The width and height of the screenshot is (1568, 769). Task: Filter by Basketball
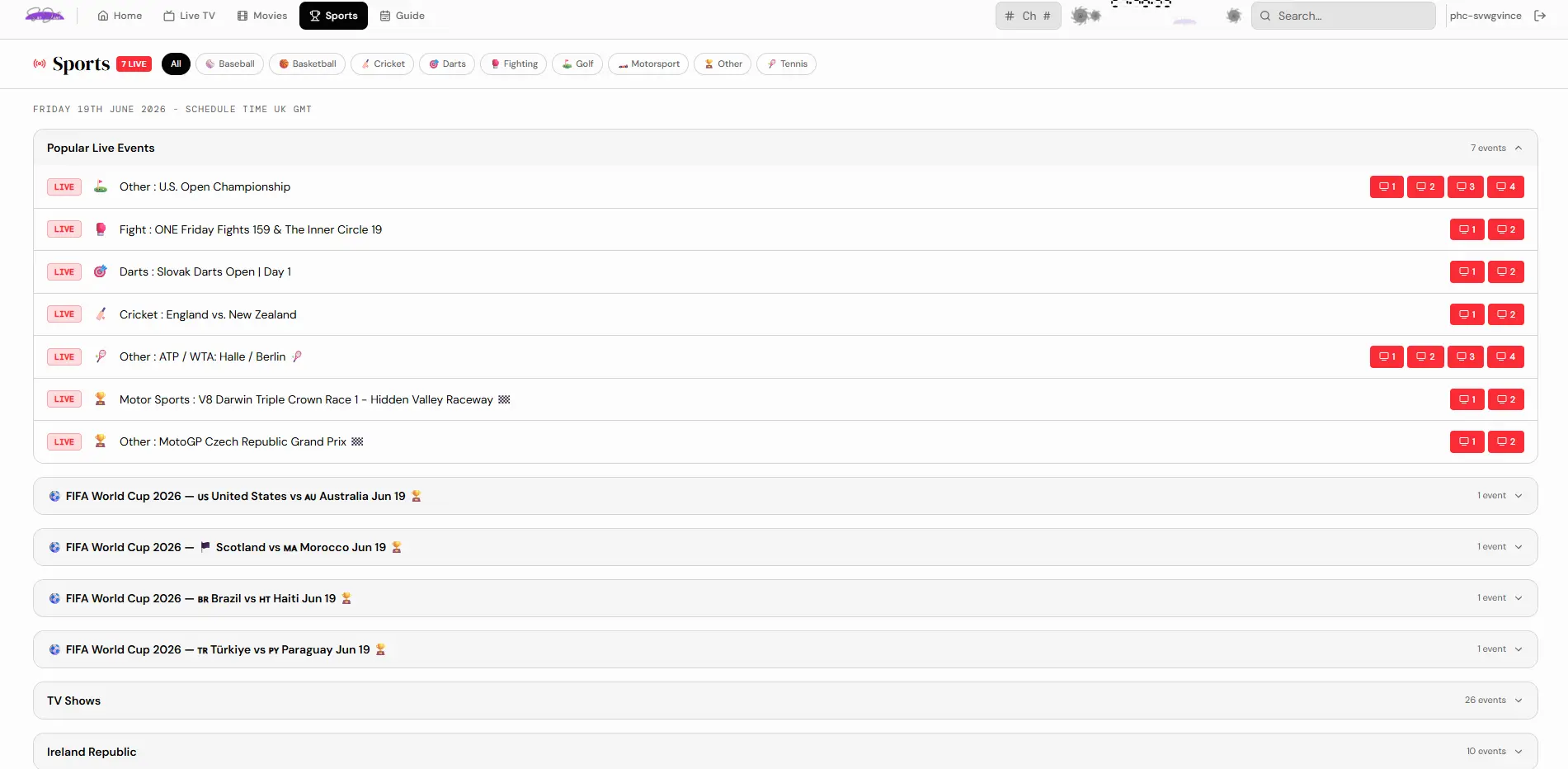coord(308,64)
